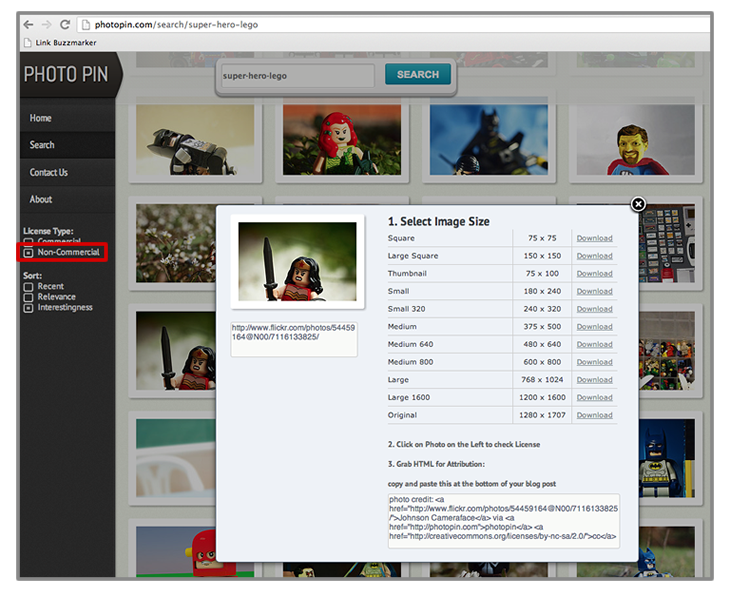Download the Large 768 x 1024 size
This screenshot has height=595, width=730.
pos(595,380)
